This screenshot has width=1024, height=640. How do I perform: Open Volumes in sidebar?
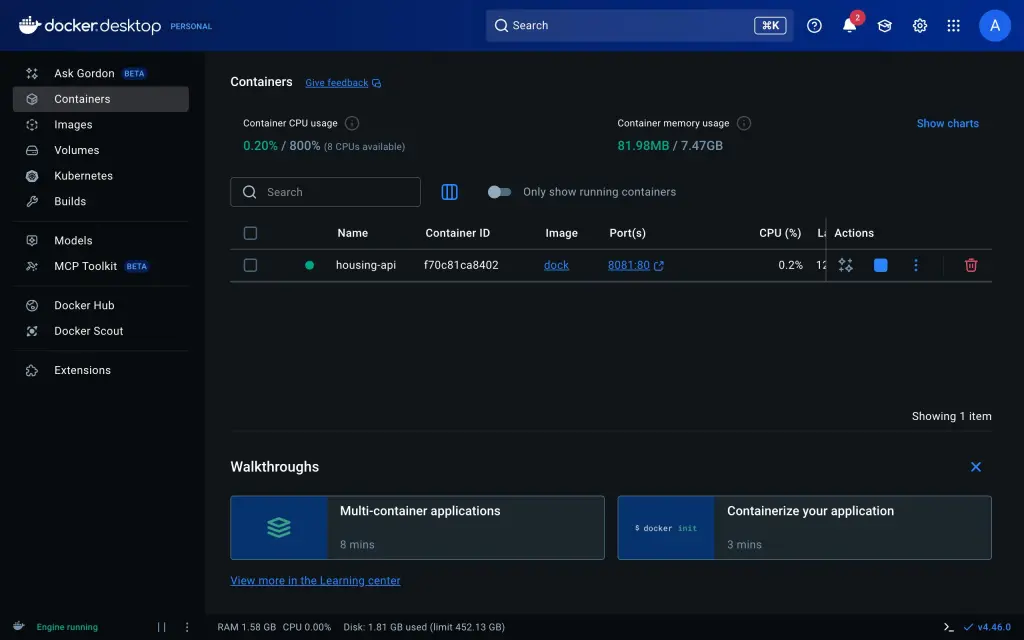pos(101,150)
